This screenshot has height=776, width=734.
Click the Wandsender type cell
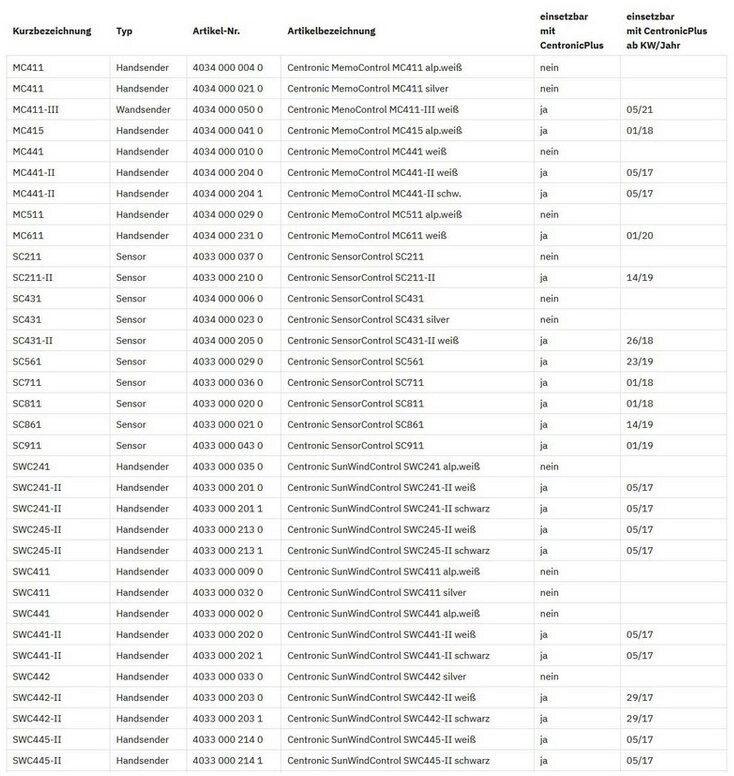(142, 109)
